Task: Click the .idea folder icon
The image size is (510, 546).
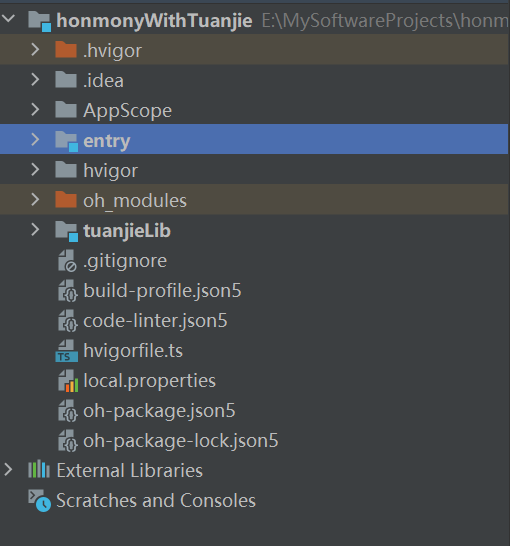Action: pos(66,80)
